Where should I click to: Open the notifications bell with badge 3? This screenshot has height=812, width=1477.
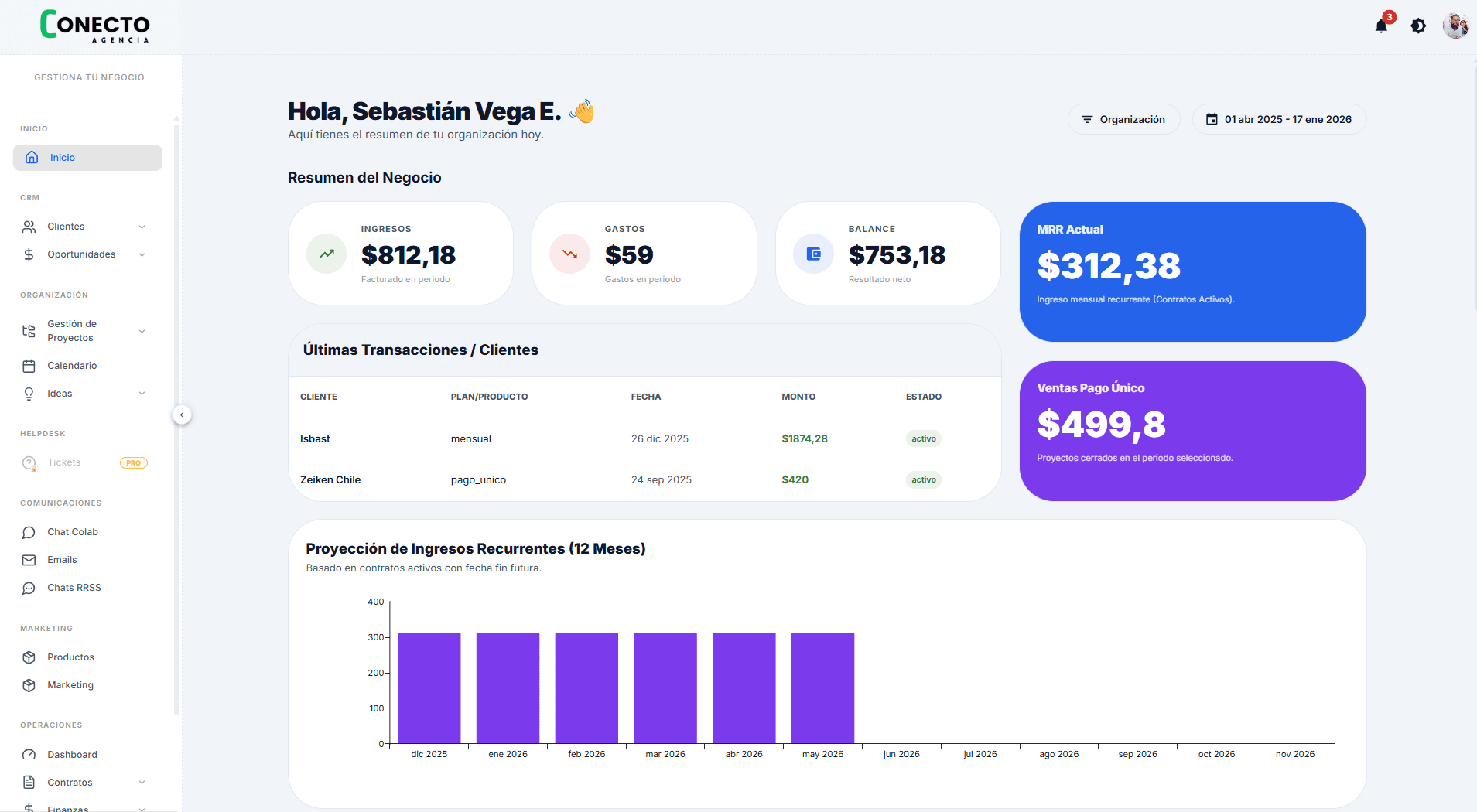[1380, 26]
